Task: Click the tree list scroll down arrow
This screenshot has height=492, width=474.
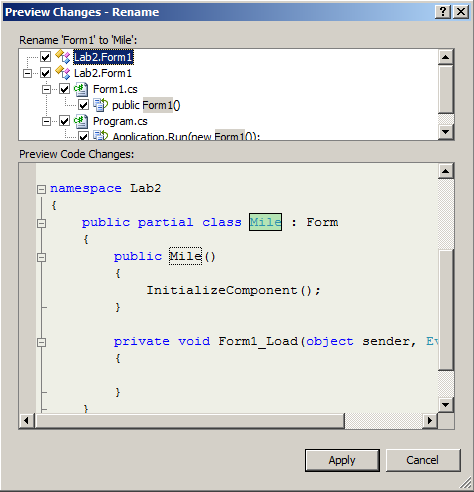Action: pyautogui.click(x=446, y=132)
